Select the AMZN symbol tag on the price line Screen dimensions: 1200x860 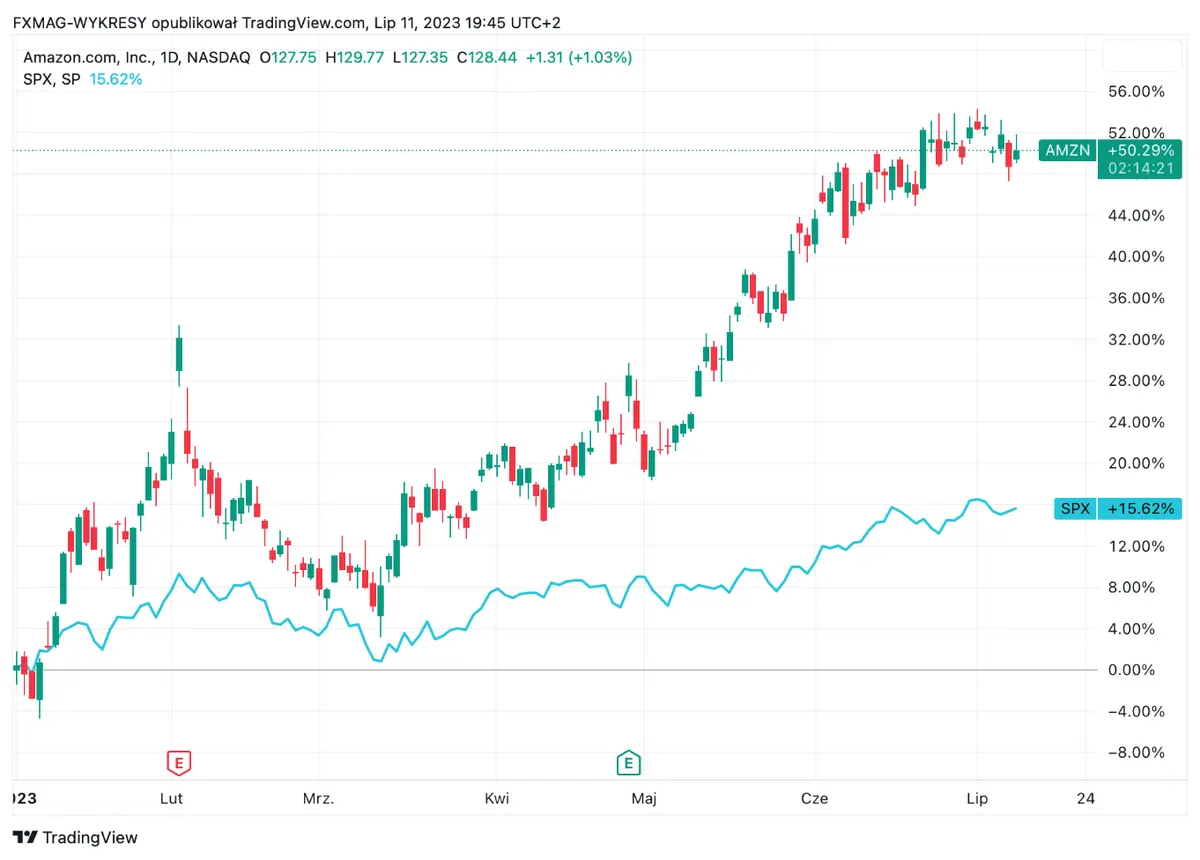click(x=1067, y=151)
